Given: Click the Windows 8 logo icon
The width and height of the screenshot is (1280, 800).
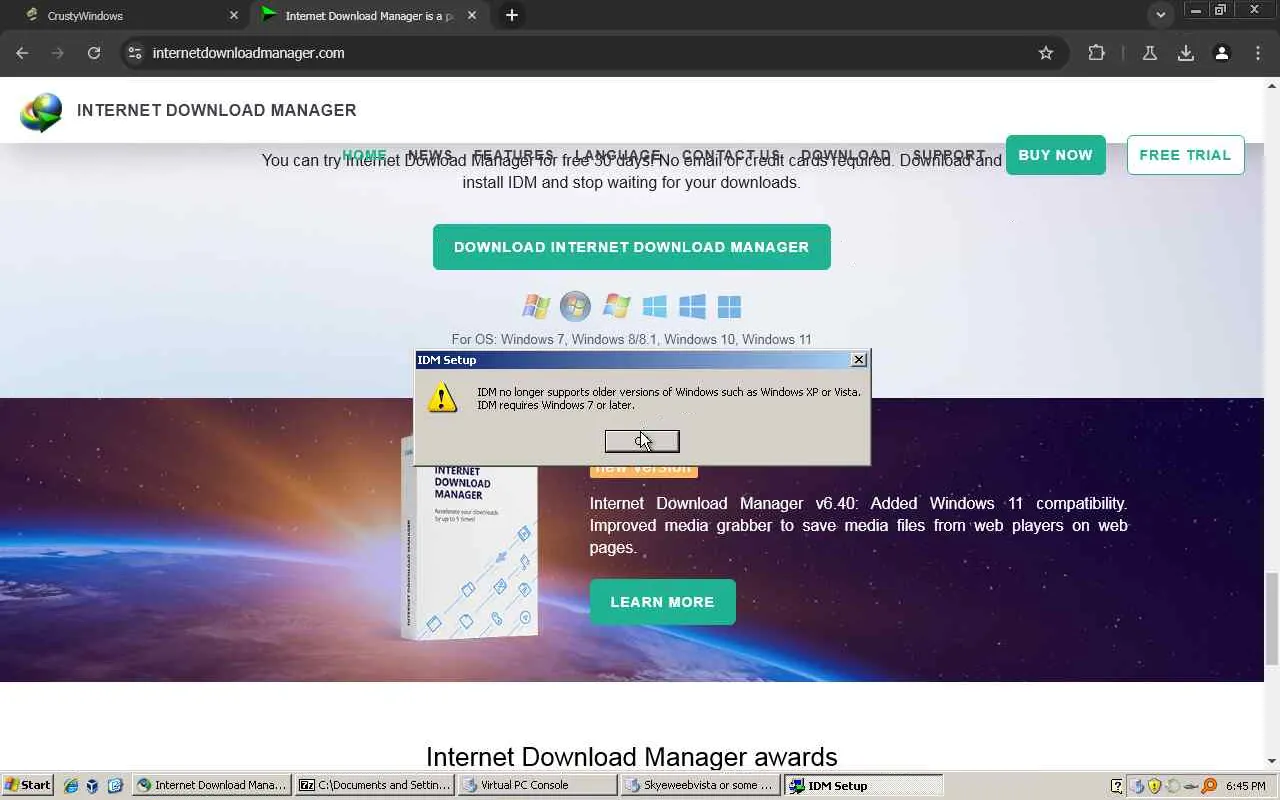Looking at the screenshot, I should [654, 306].
